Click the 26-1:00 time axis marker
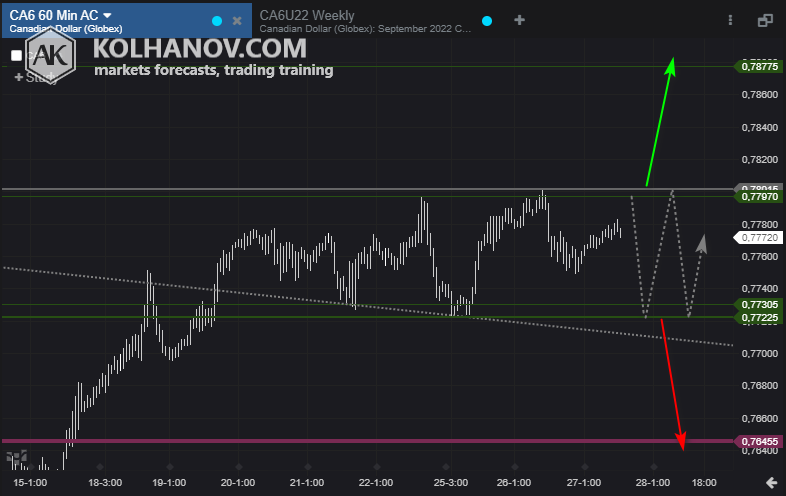Screen dimensions: 786x496 [x=513, y=482]
